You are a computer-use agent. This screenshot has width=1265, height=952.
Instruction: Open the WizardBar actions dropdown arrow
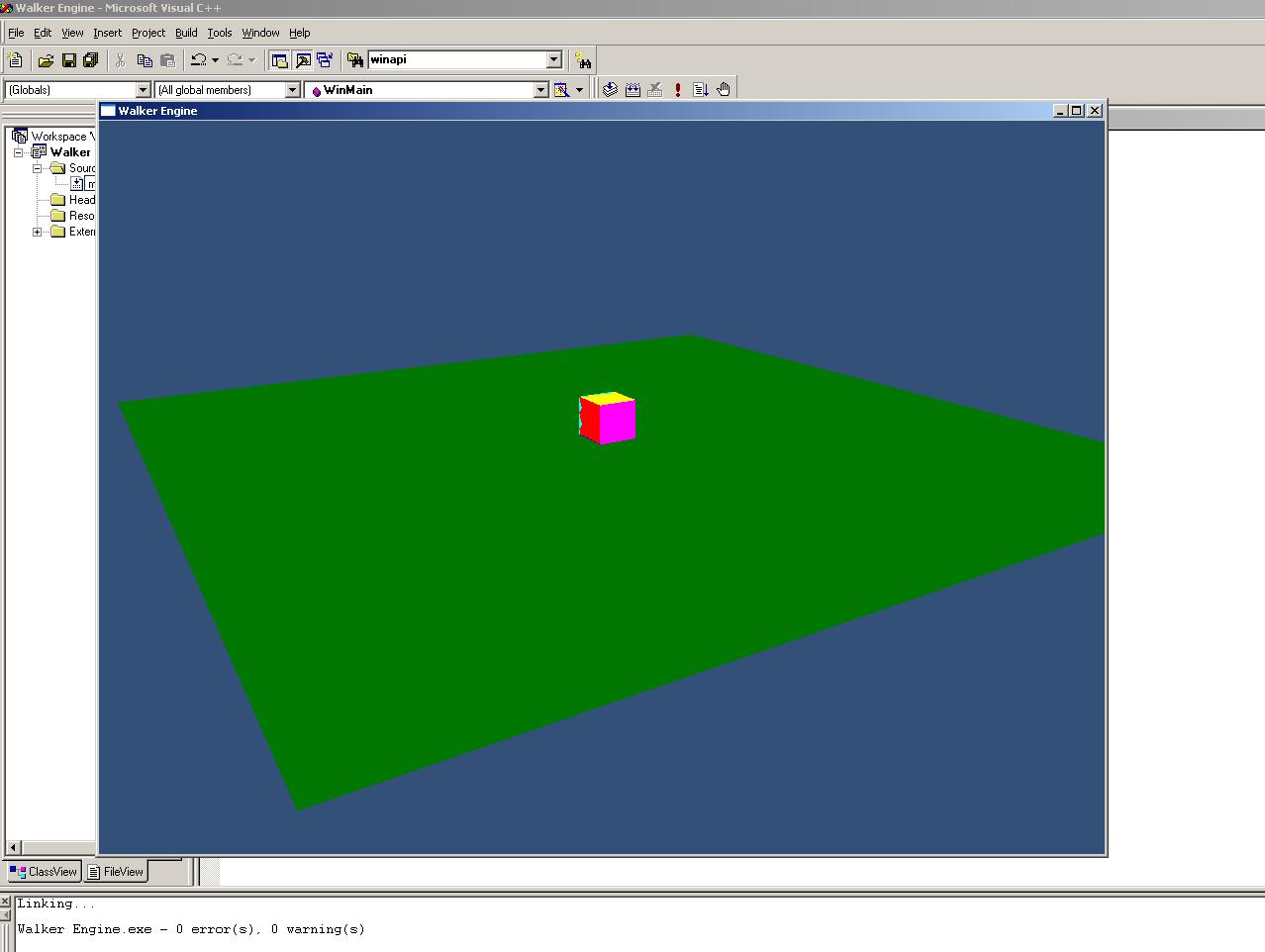(x=579, y=90)
